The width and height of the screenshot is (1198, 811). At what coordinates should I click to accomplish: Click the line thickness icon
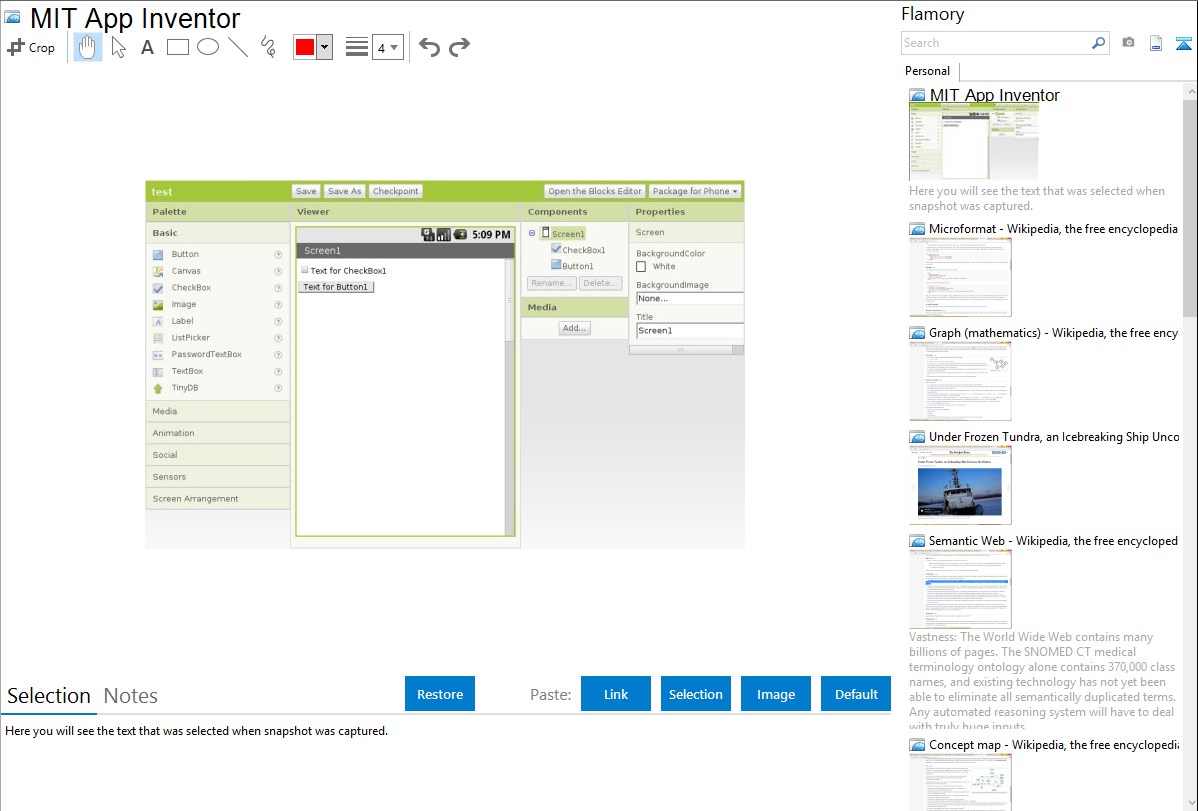pyautogui.click(x=356, y=47)
